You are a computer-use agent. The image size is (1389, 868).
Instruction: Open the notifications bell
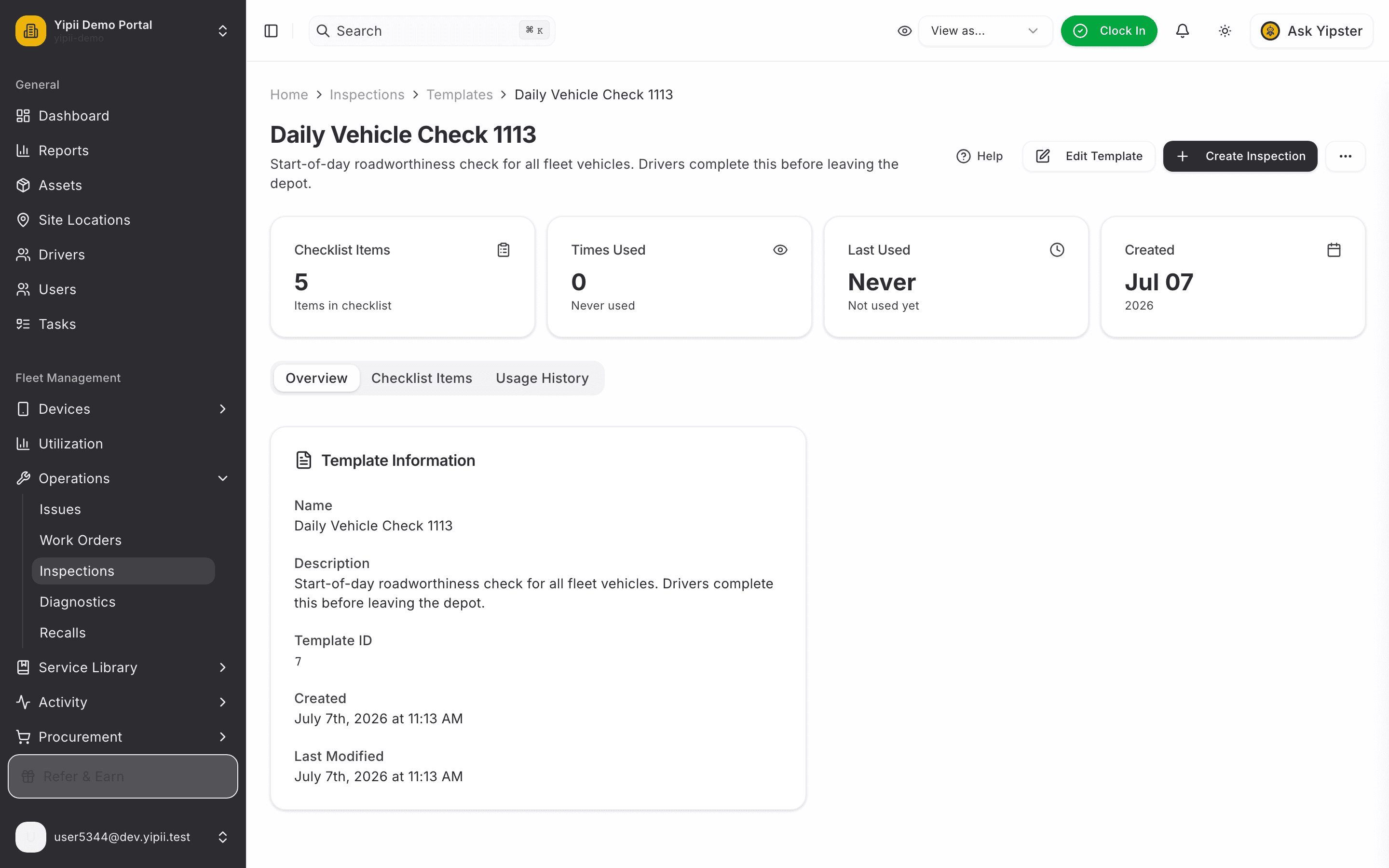[x=1183, y=31]
